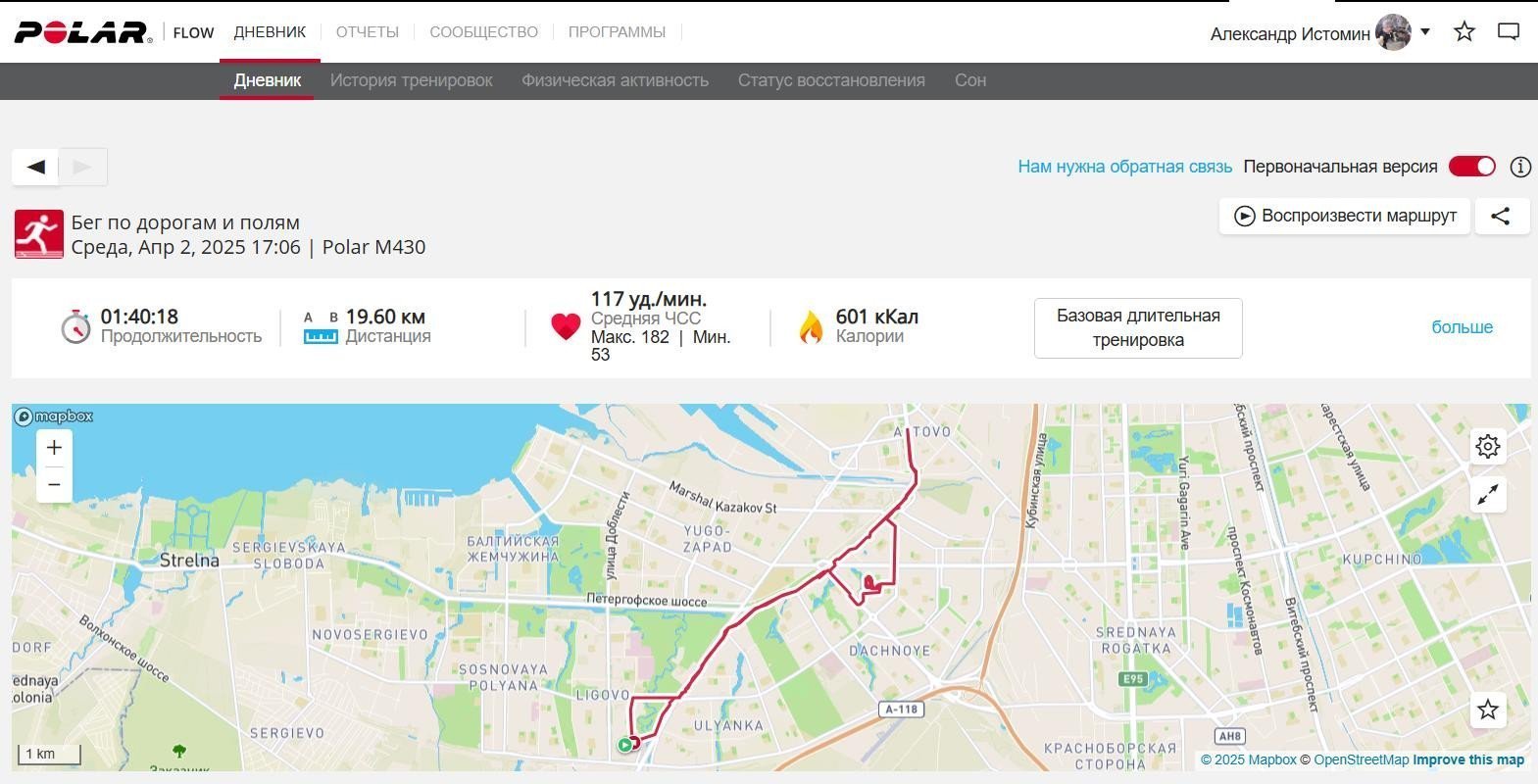Screen dimensions: 1538x784
Task: Switch to История тренировок tab
Action: tap(412, 80)
